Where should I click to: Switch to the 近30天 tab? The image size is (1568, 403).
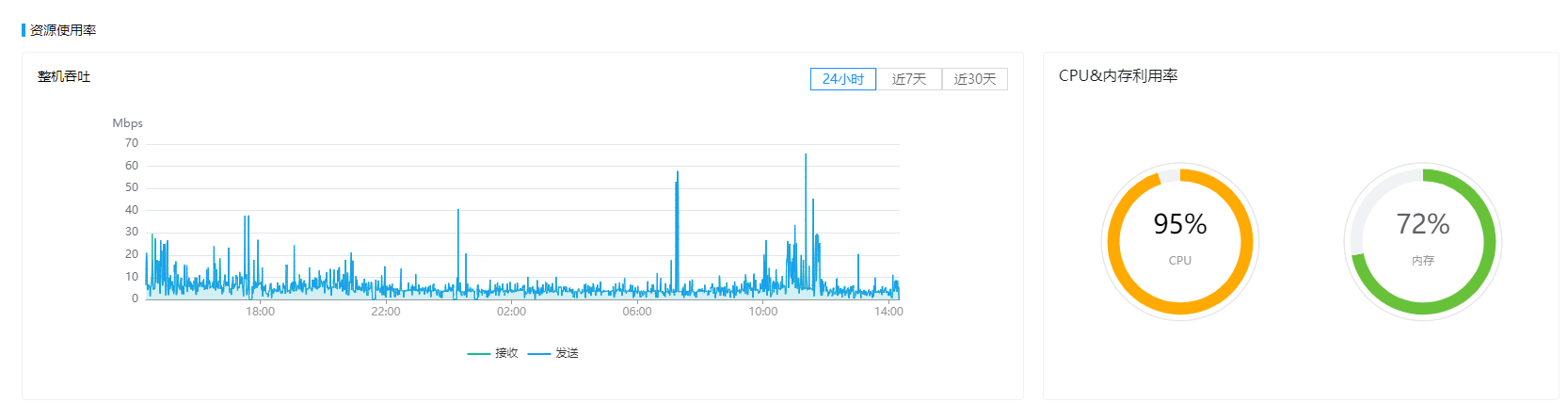point(974,79)
